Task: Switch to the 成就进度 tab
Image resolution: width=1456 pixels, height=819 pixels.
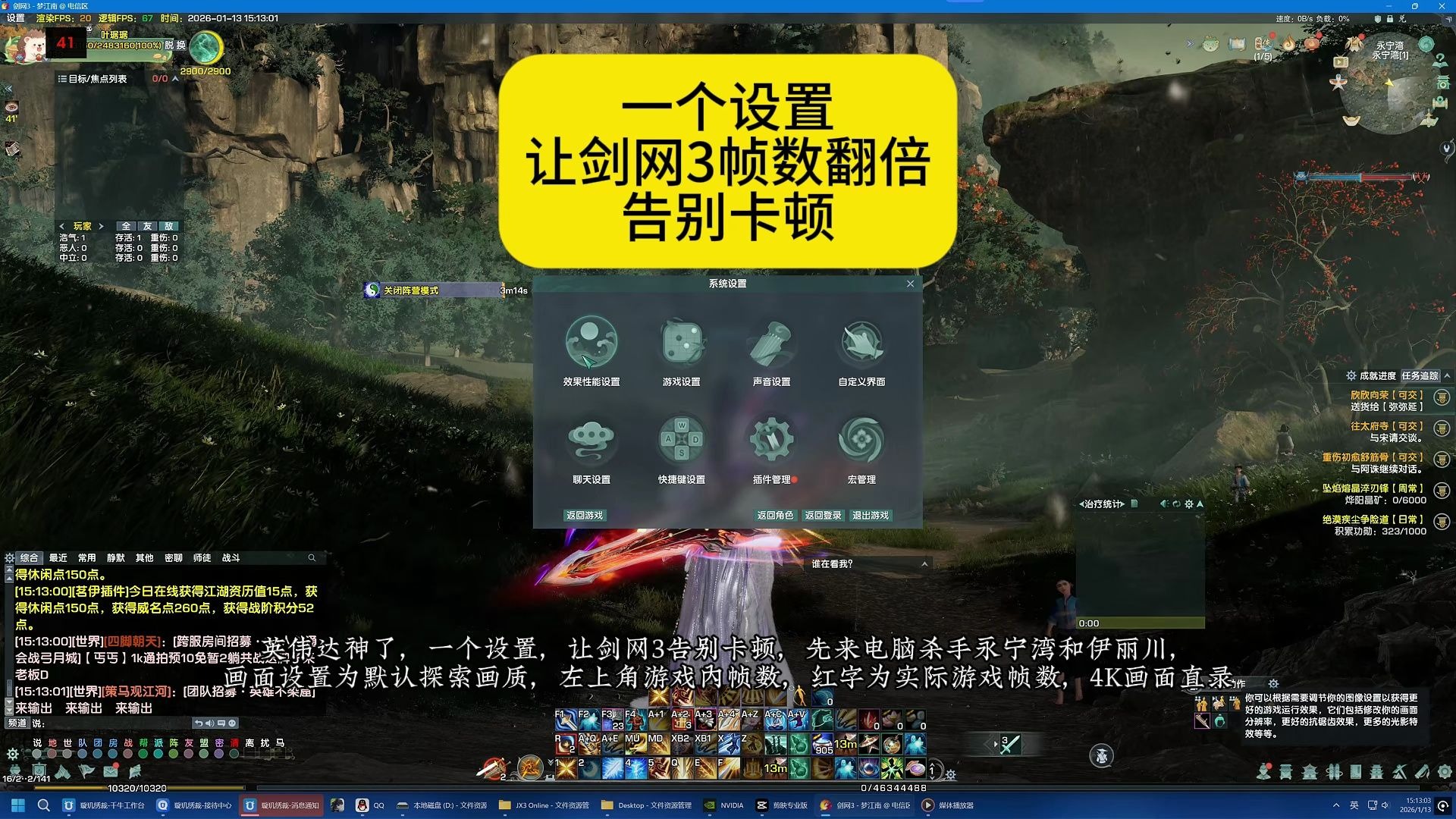Action: click(x=1377, y=375)
